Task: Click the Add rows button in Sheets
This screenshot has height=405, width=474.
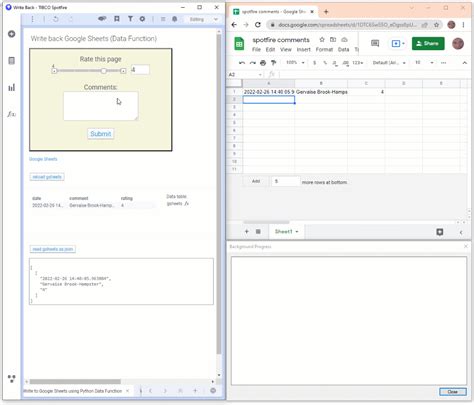Action: pyautogui.click(x=256, y=182)
